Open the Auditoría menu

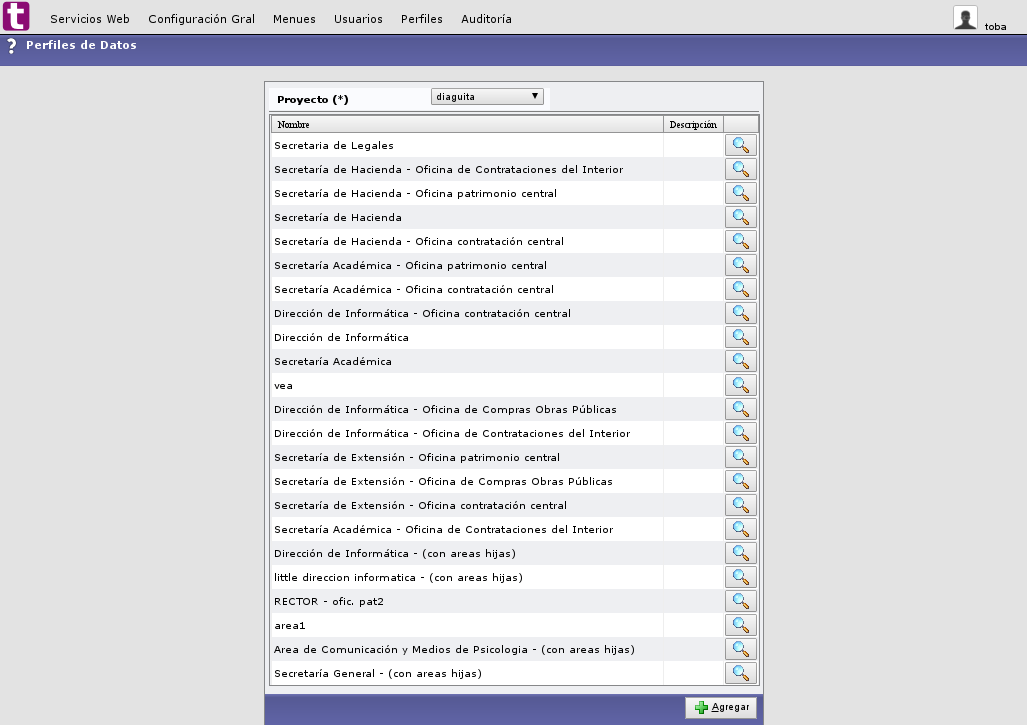pos(486,18)
